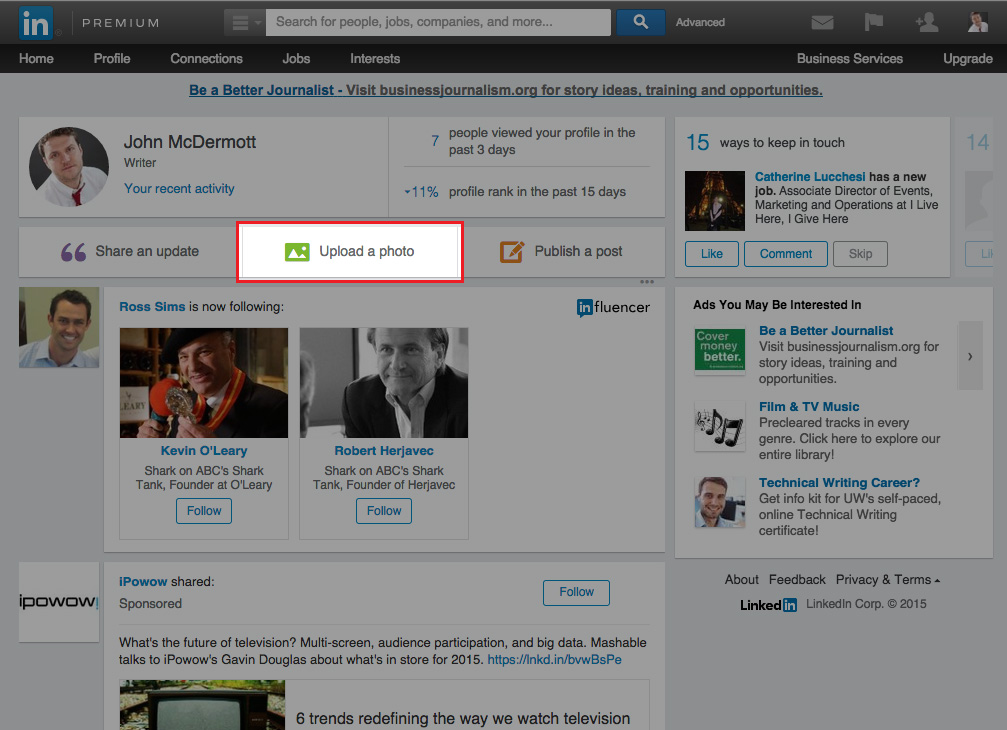
Task: Open the Jobs navigation item
Action: pos(296,59)
